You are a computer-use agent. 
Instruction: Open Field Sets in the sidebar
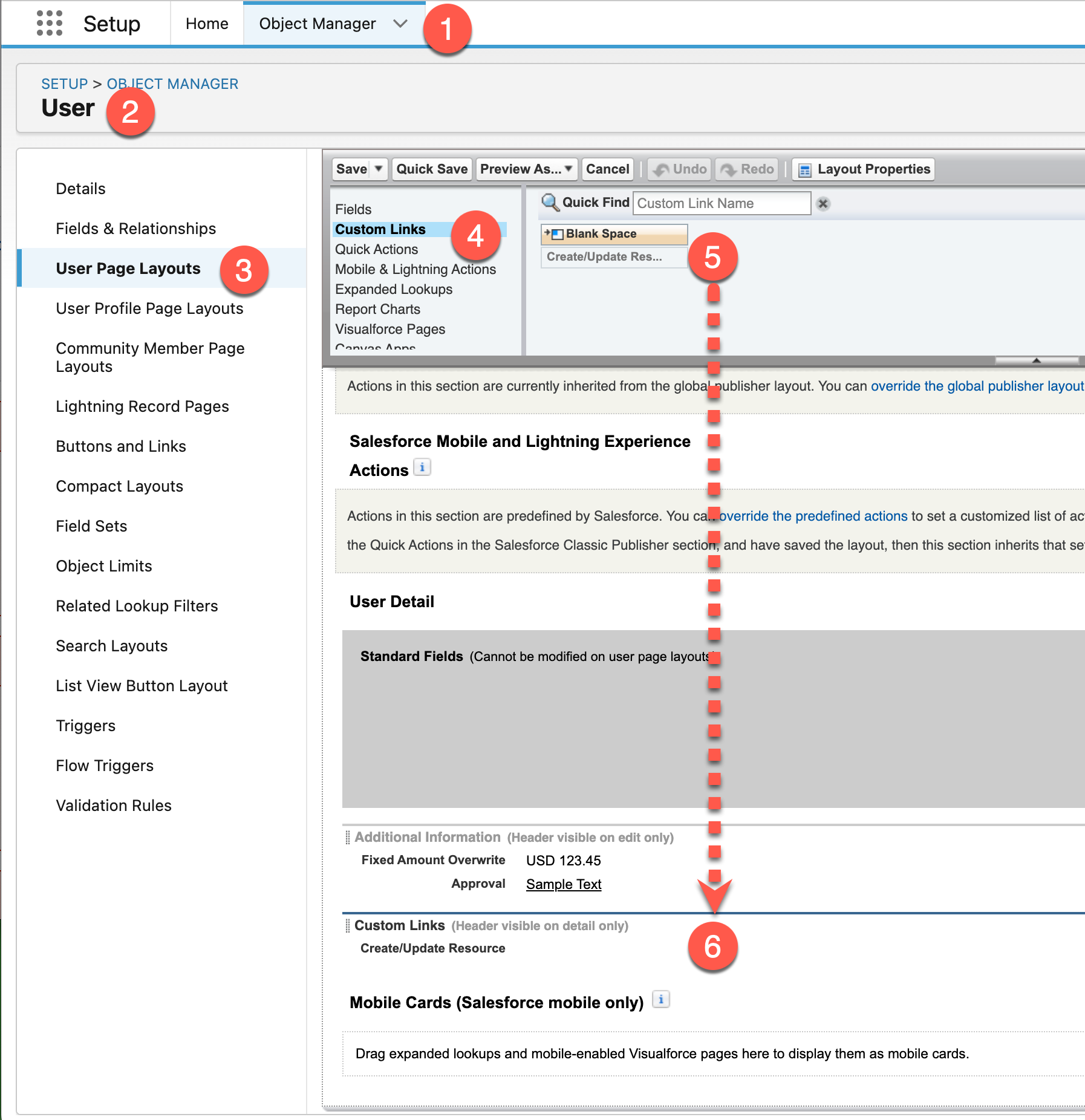(91, 526)
